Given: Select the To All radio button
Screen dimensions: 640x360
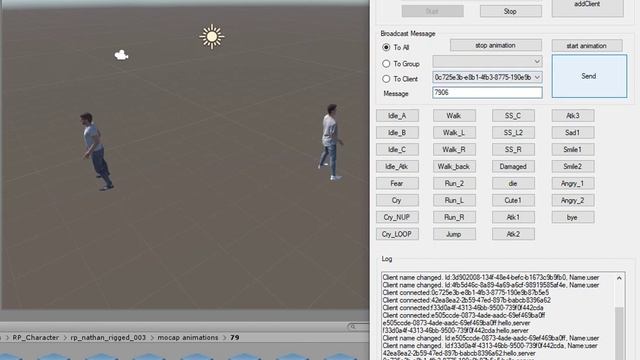Looking at the screenshot, I should click(386, 47).
